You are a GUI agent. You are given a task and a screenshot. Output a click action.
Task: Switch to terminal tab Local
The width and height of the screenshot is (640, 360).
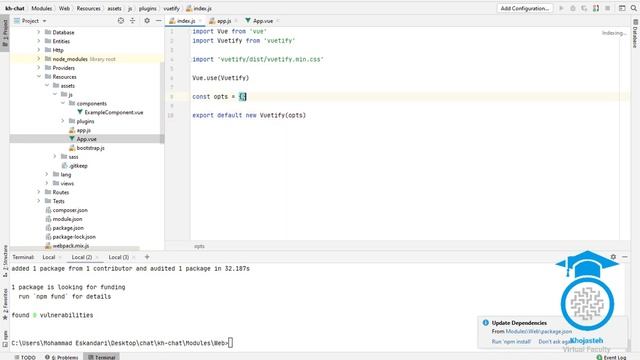pyautogui.click(x=49, y=257)
